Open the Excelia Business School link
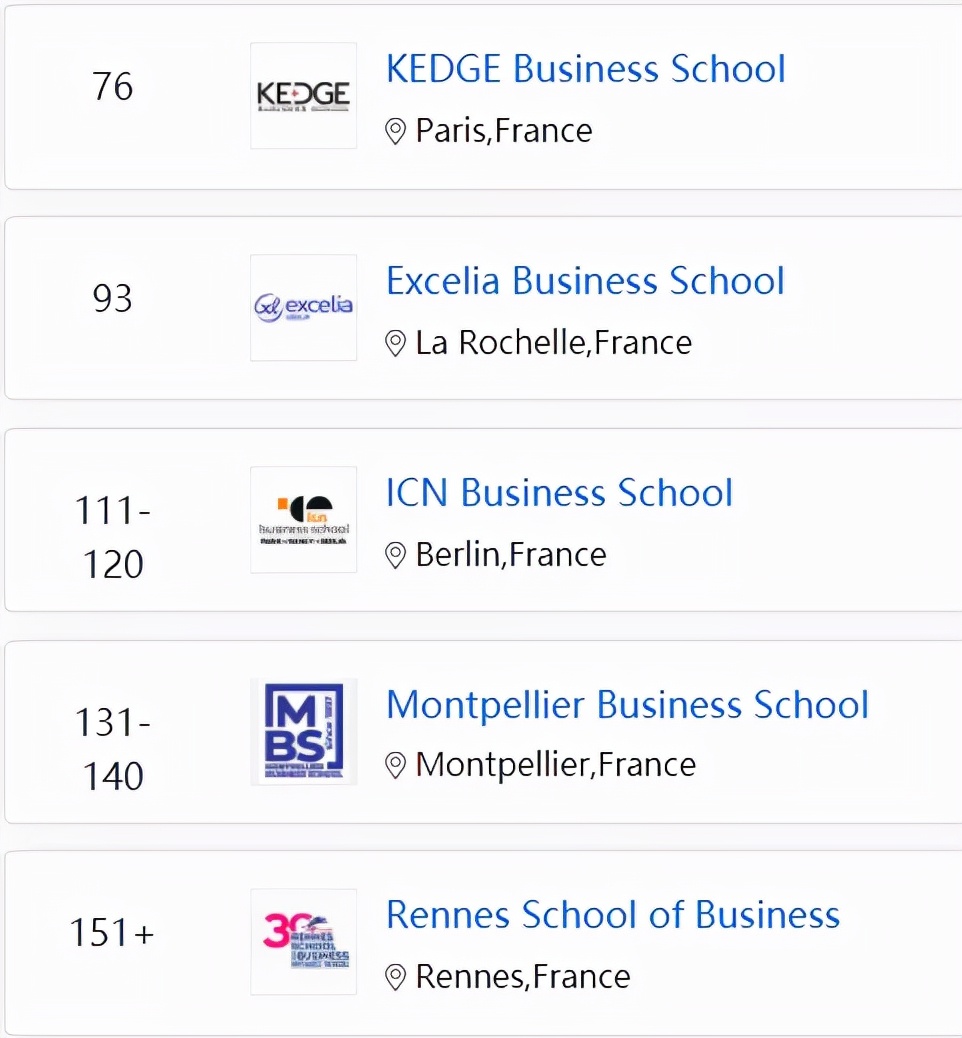 [585, 281]
